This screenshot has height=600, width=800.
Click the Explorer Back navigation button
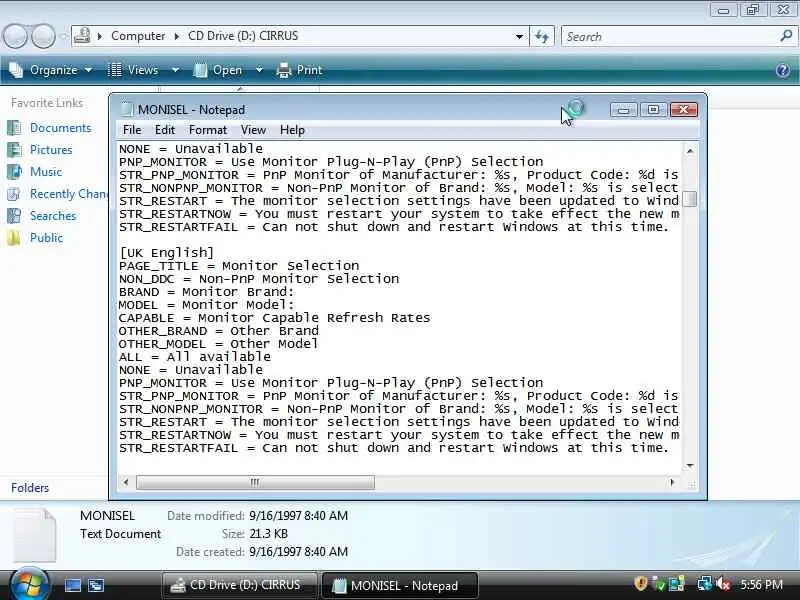click(15, 36)
